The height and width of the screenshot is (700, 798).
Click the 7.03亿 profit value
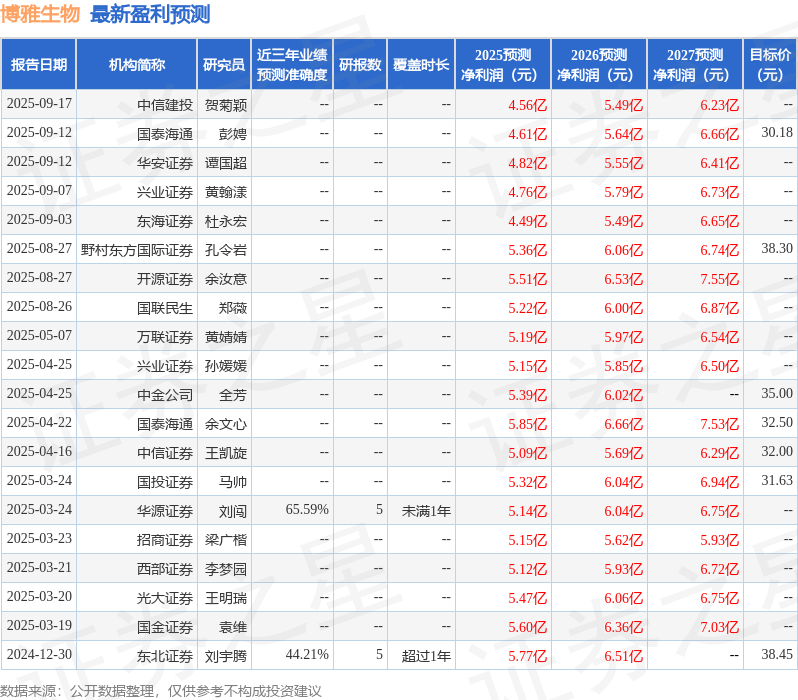pyautogui.click(x=719, y=627)
